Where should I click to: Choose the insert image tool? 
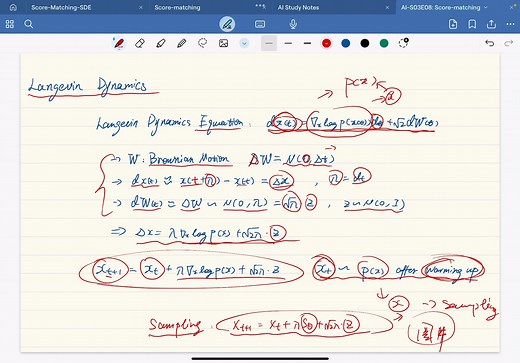[223, 43]
